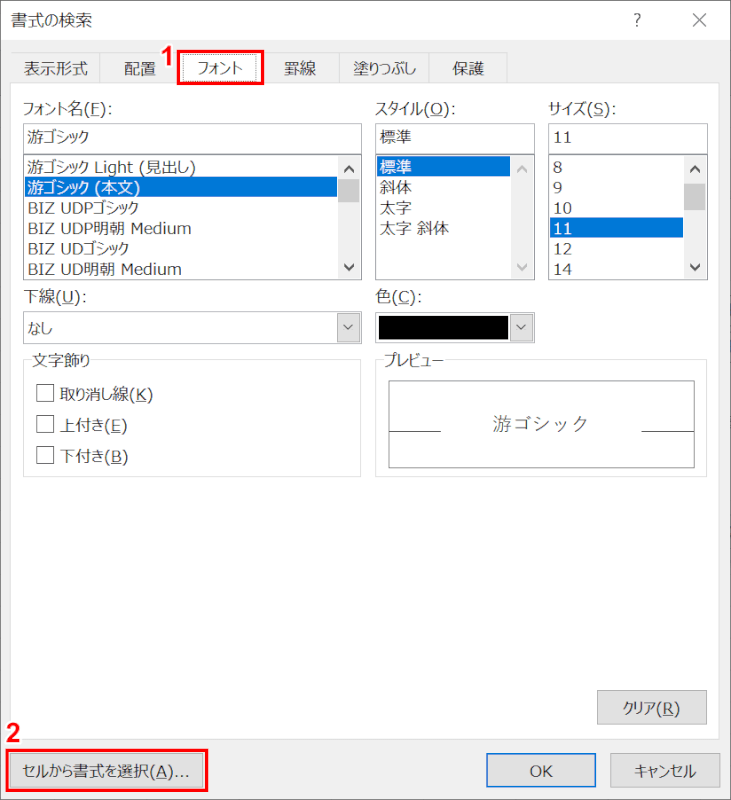Click size list scroll-up arrow
The height and width of the screenshot is (800, 731).
tap(694, 169)
